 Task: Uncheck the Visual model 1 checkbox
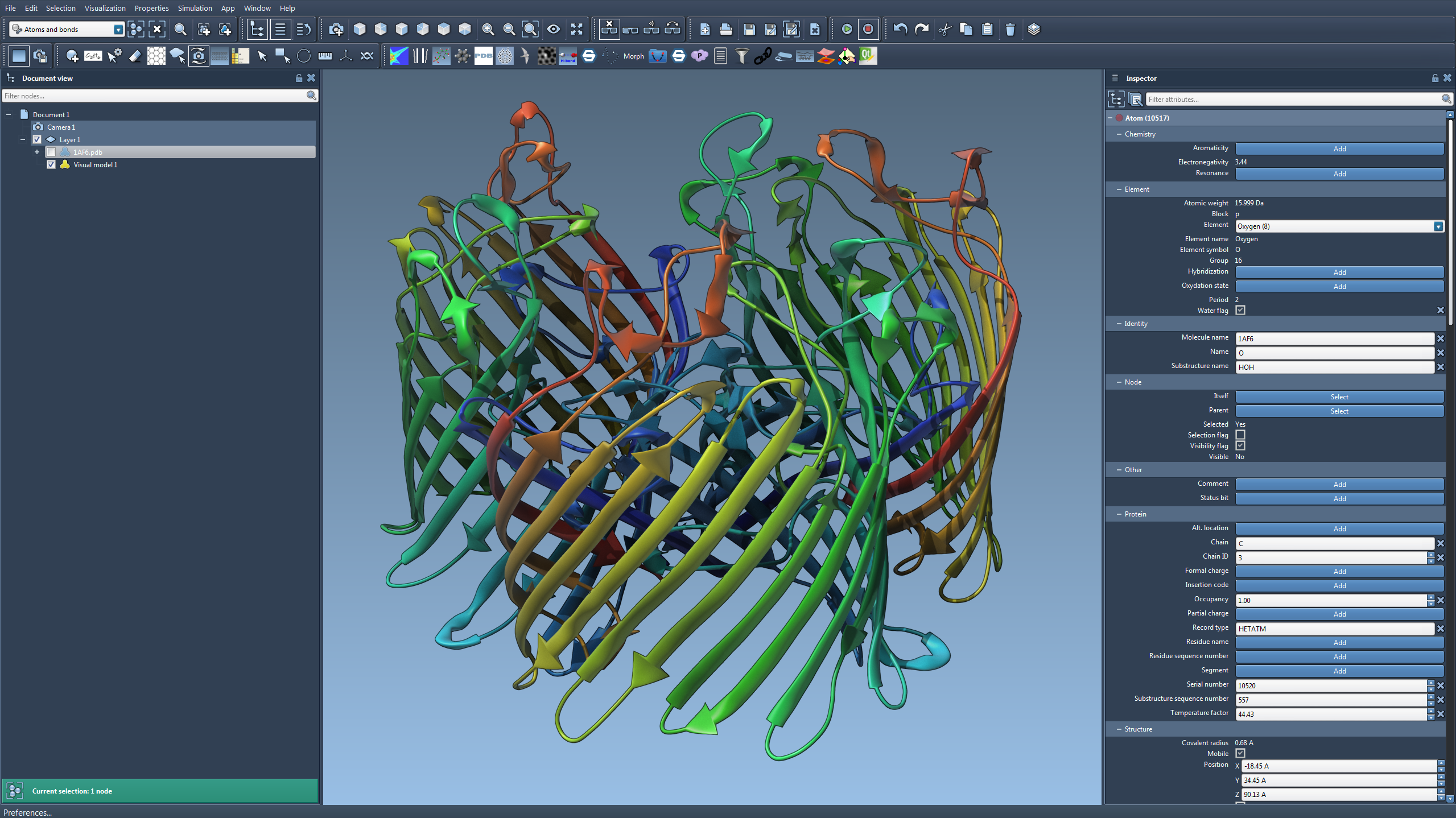(x=51, y=164)
